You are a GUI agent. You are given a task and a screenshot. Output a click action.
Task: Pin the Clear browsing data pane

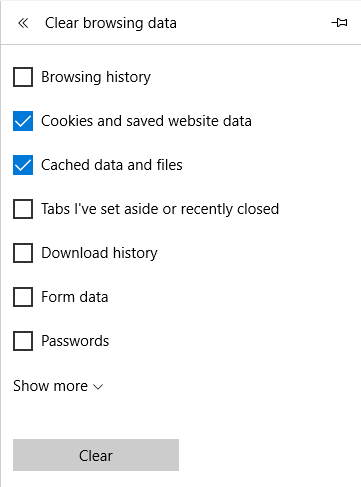pyautogui.click(x=339, y=23)
